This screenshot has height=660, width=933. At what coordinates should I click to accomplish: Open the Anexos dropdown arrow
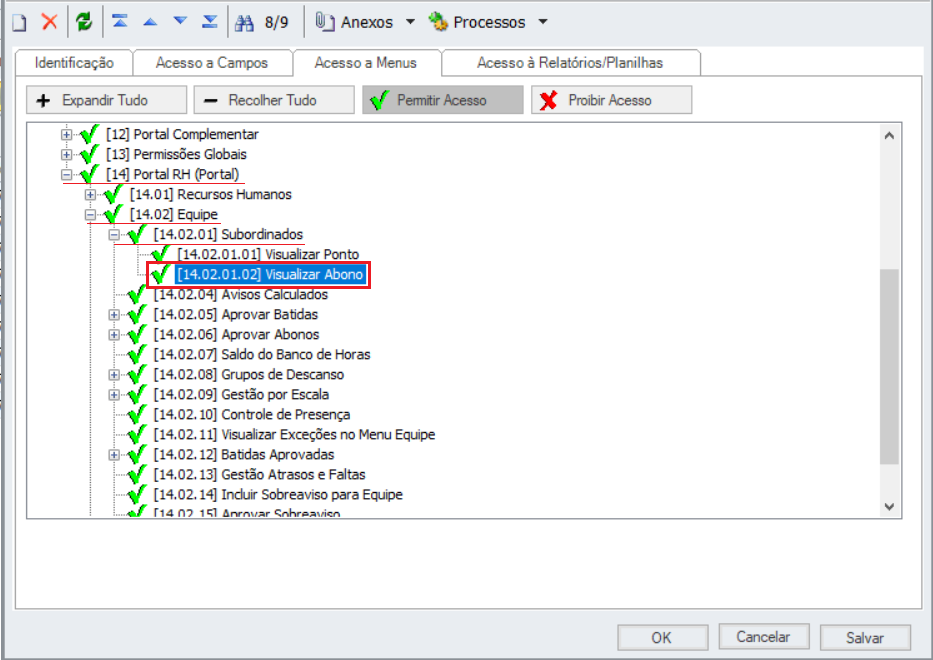410,22
